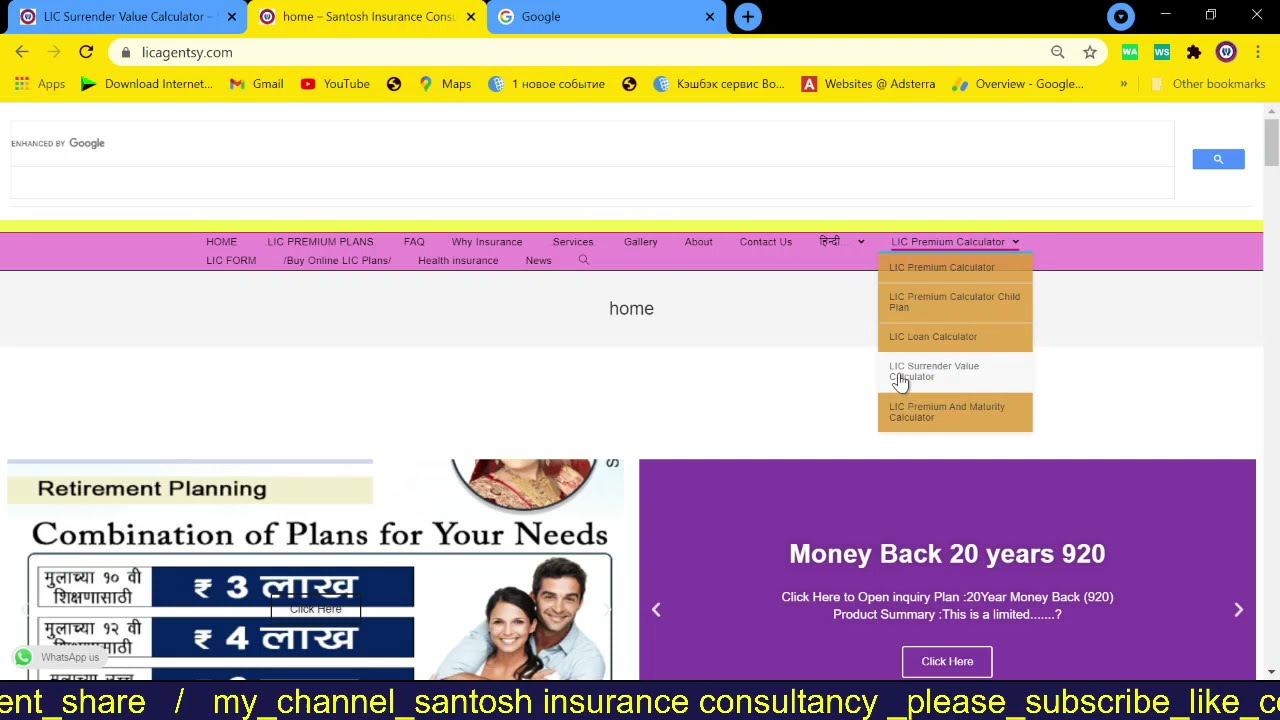
Task: Click the green WA extension icon
Action: (x=1130, y=52)
